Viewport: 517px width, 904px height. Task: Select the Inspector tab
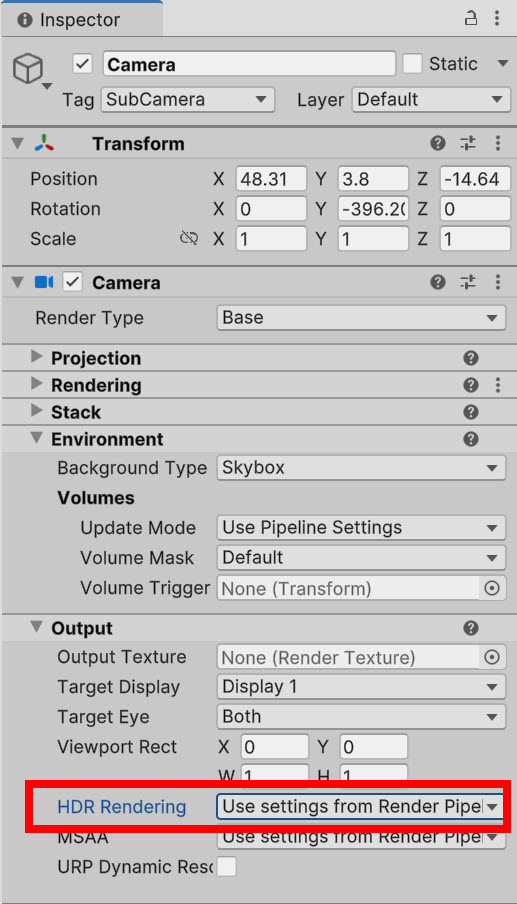[81, 20]
